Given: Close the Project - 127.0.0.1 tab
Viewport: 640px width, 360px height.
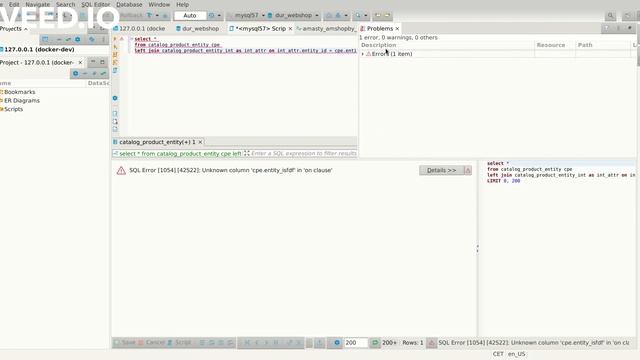Looking at the screenshot, I should (80, 62).
